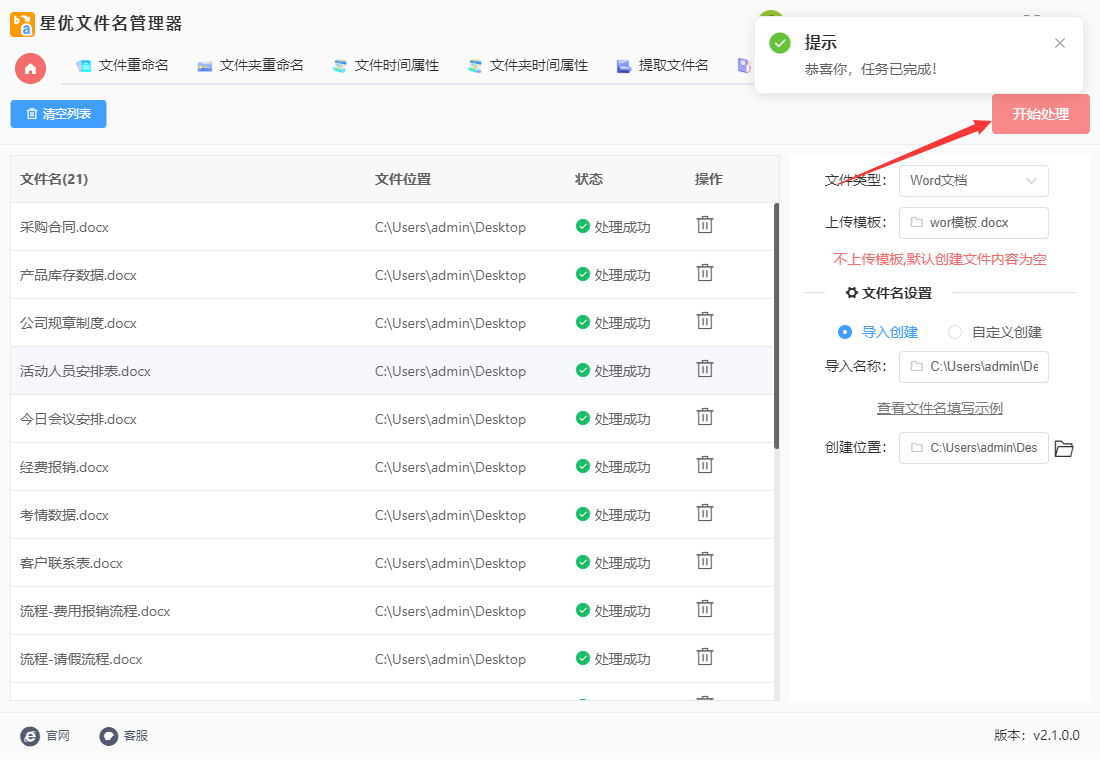
Task: Delete the 考情数据.docx row
Action: tap(704, 514)
